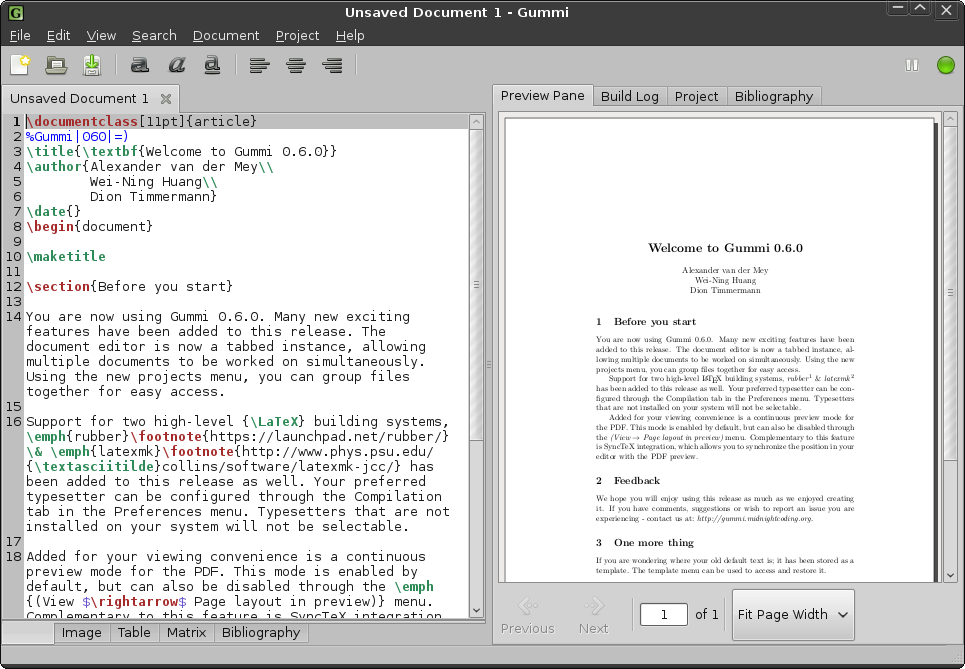Open the Document menu
The height and width of the screenshot is (669, 965).
click(x=225, y=35)
